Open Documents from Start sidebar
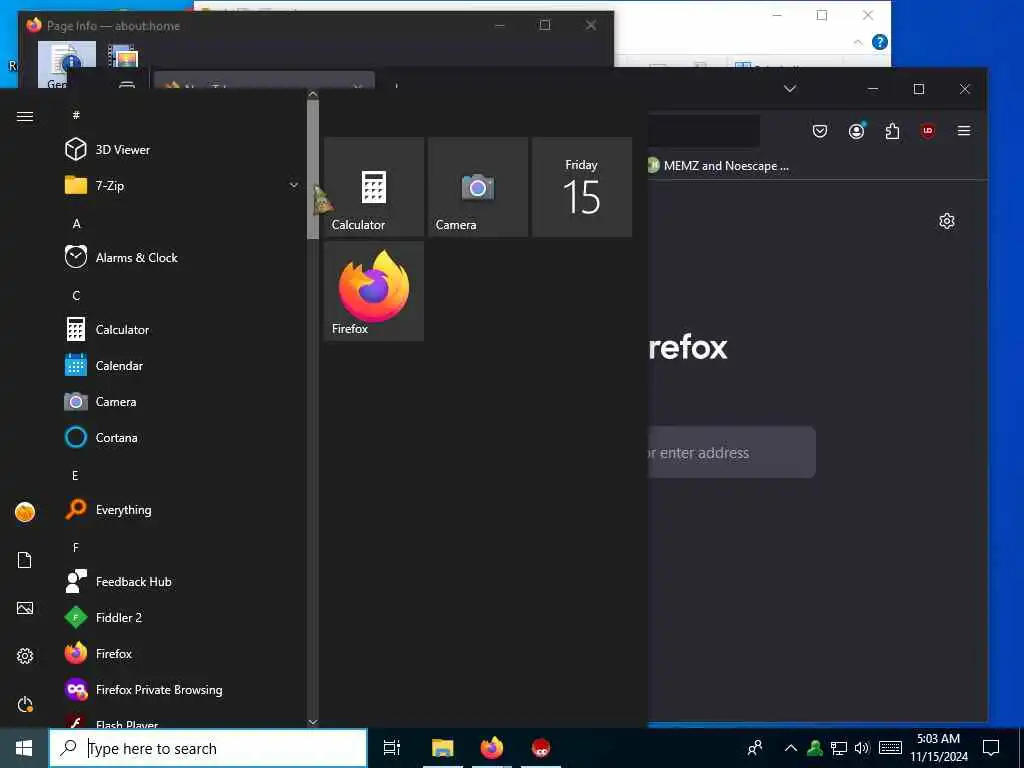The height and width of the screenshot is (768, 1024). pos(25,560)
